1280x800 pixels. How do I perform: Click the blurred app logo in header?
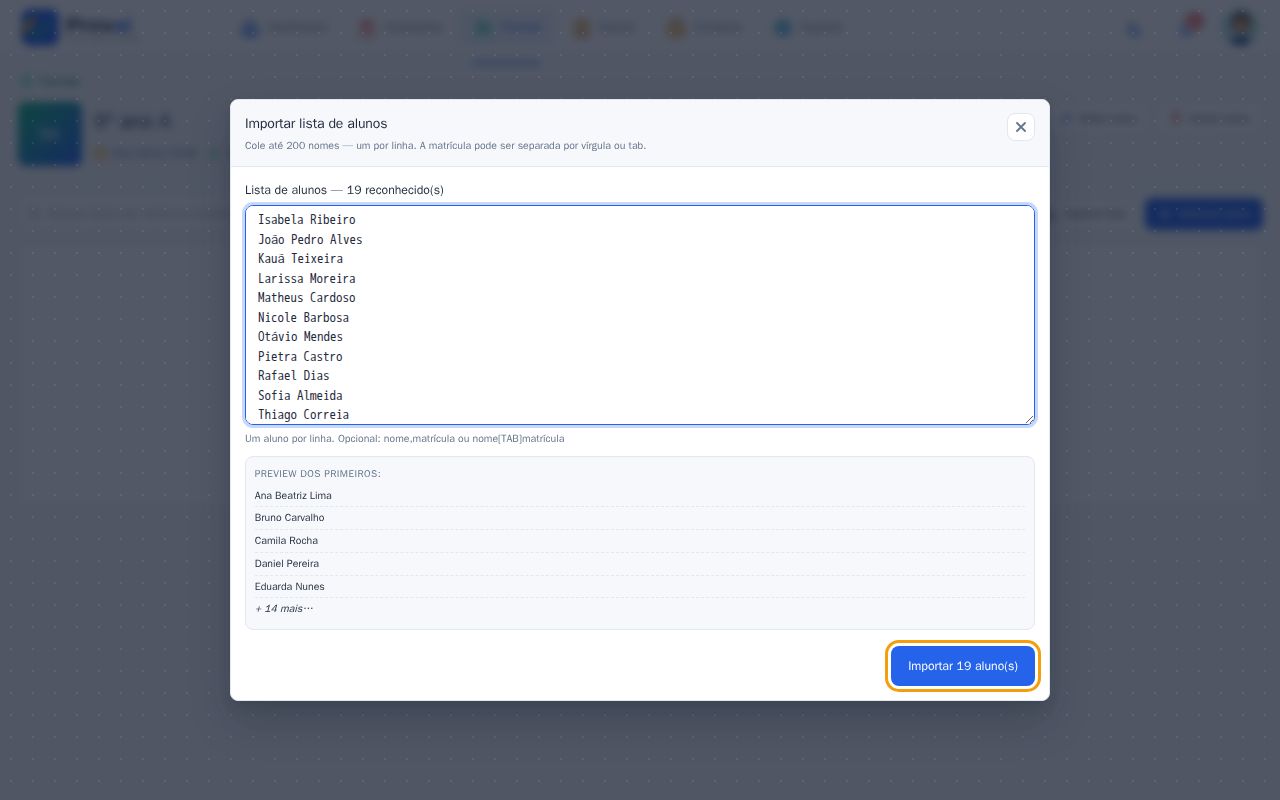(40, 27)
